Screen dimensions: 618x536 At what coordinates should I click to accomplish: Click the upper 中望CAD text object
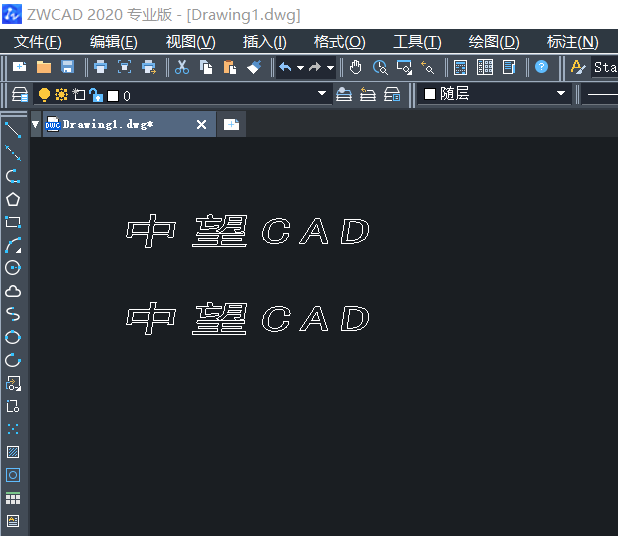tap(248, 232)
